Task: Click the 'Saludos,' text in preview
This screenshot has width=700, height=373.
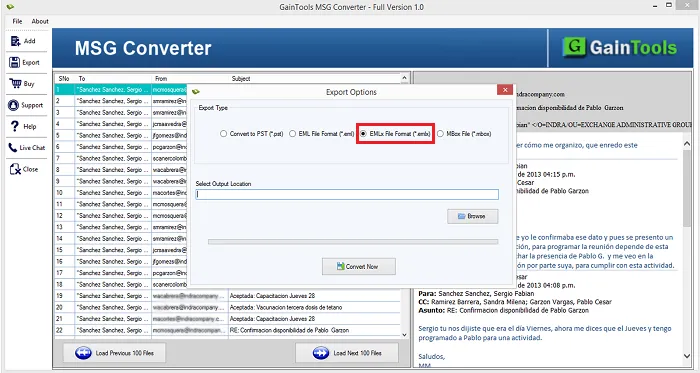Action: coord(432,356)
